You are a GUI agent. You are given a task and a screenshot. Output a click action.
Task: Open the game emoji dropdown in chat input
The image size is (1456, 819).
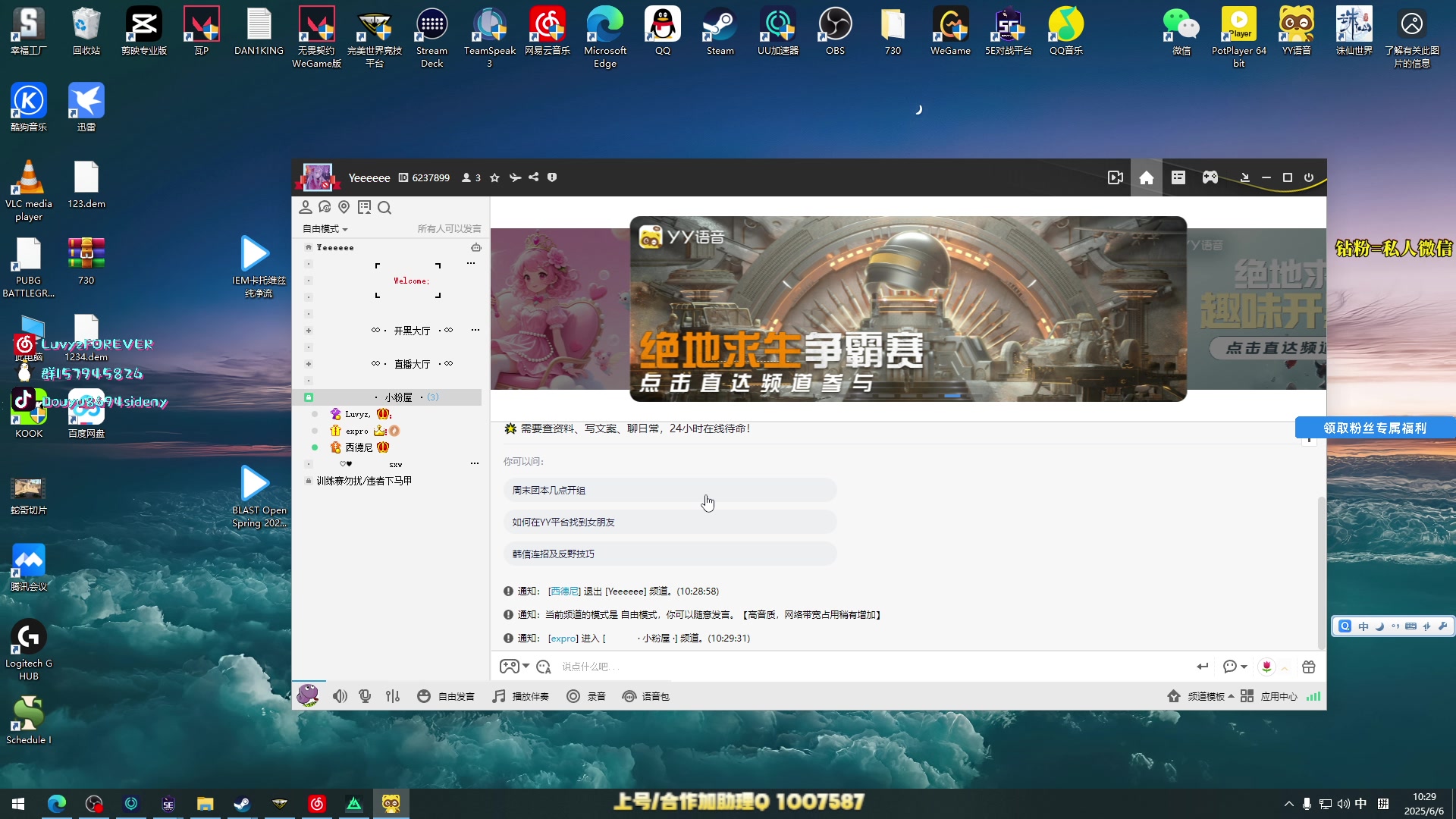click(x=515, y=667)
